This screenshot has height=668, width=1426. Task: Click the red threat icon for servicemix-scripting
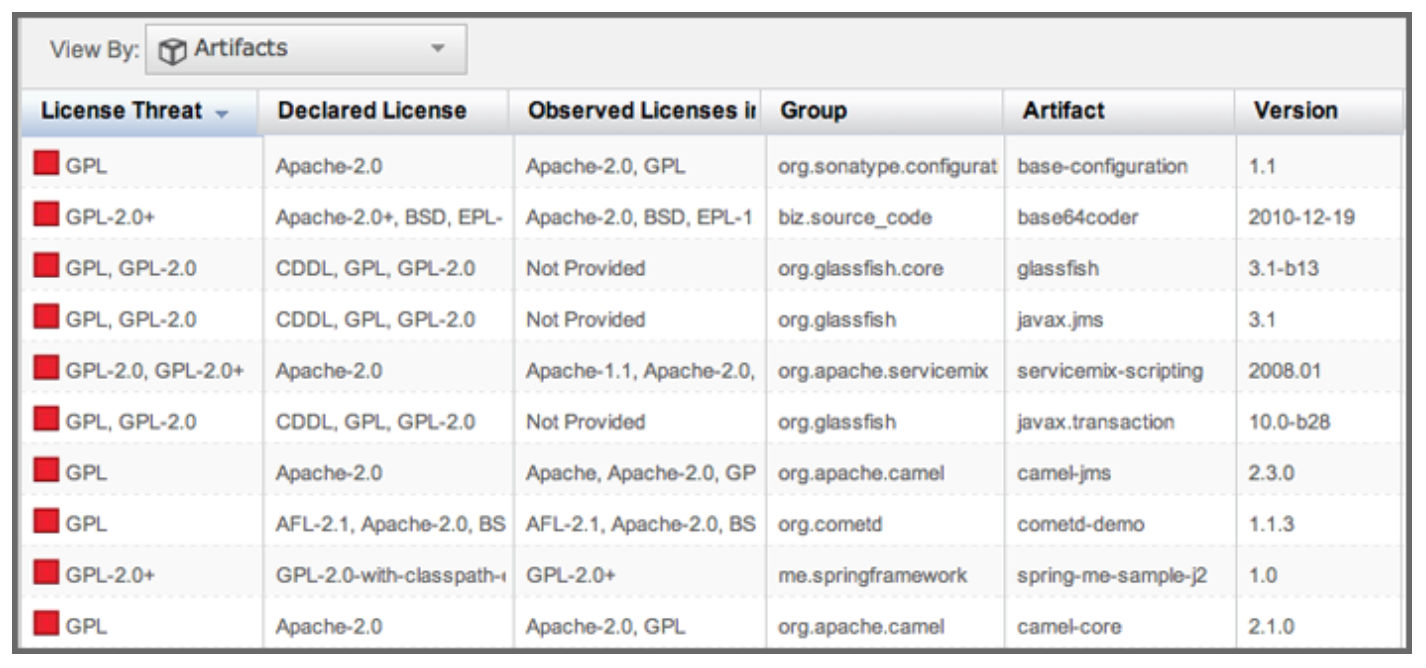coord(47,370)
